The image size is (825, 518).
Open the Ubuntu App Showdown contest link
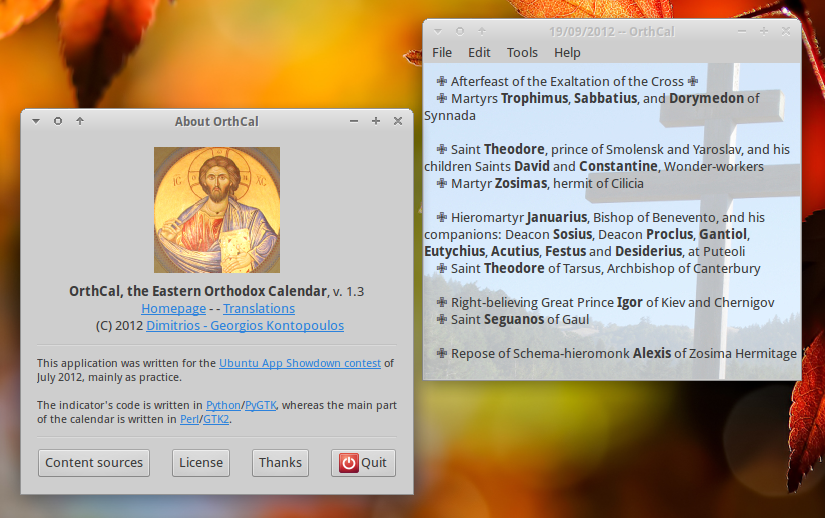click(x=300, y=363)
